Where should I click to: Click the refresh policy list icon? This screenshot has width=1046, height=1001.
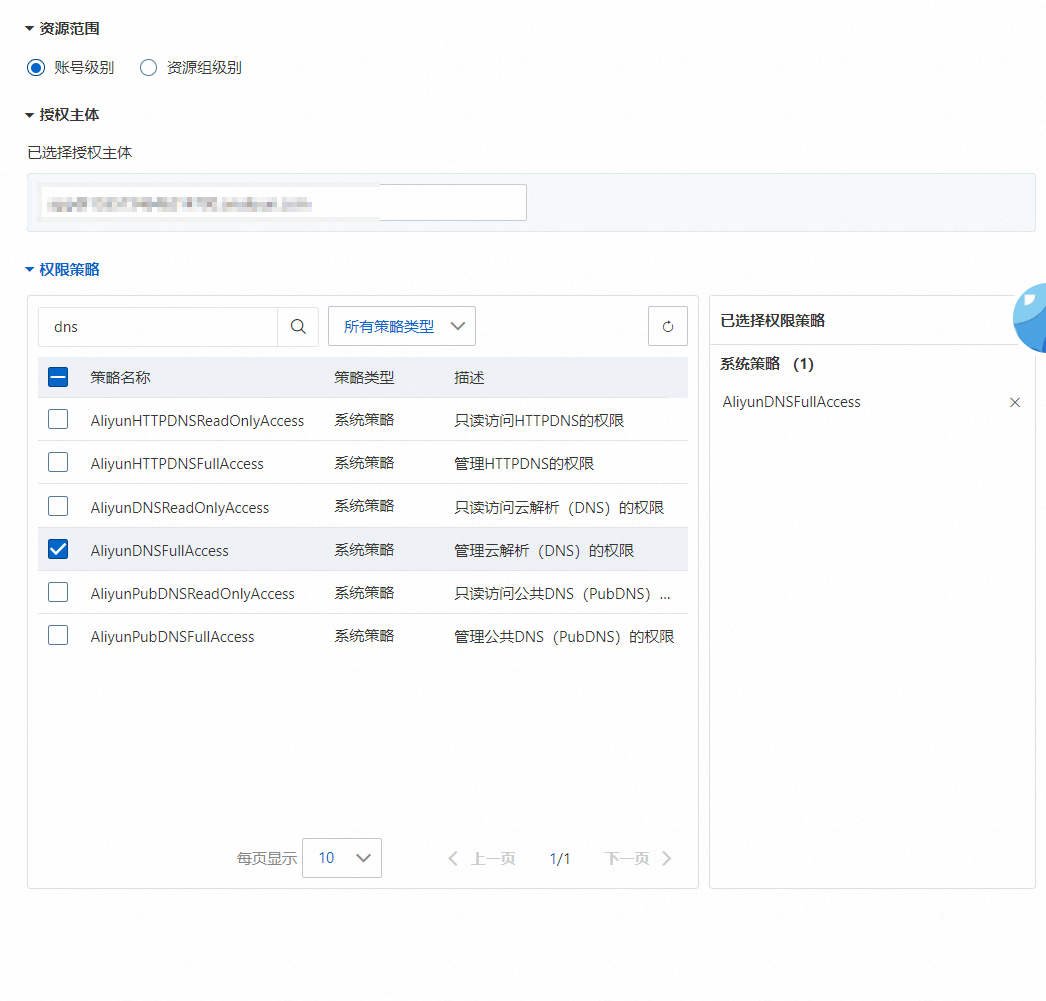click(x=668, y=326)
